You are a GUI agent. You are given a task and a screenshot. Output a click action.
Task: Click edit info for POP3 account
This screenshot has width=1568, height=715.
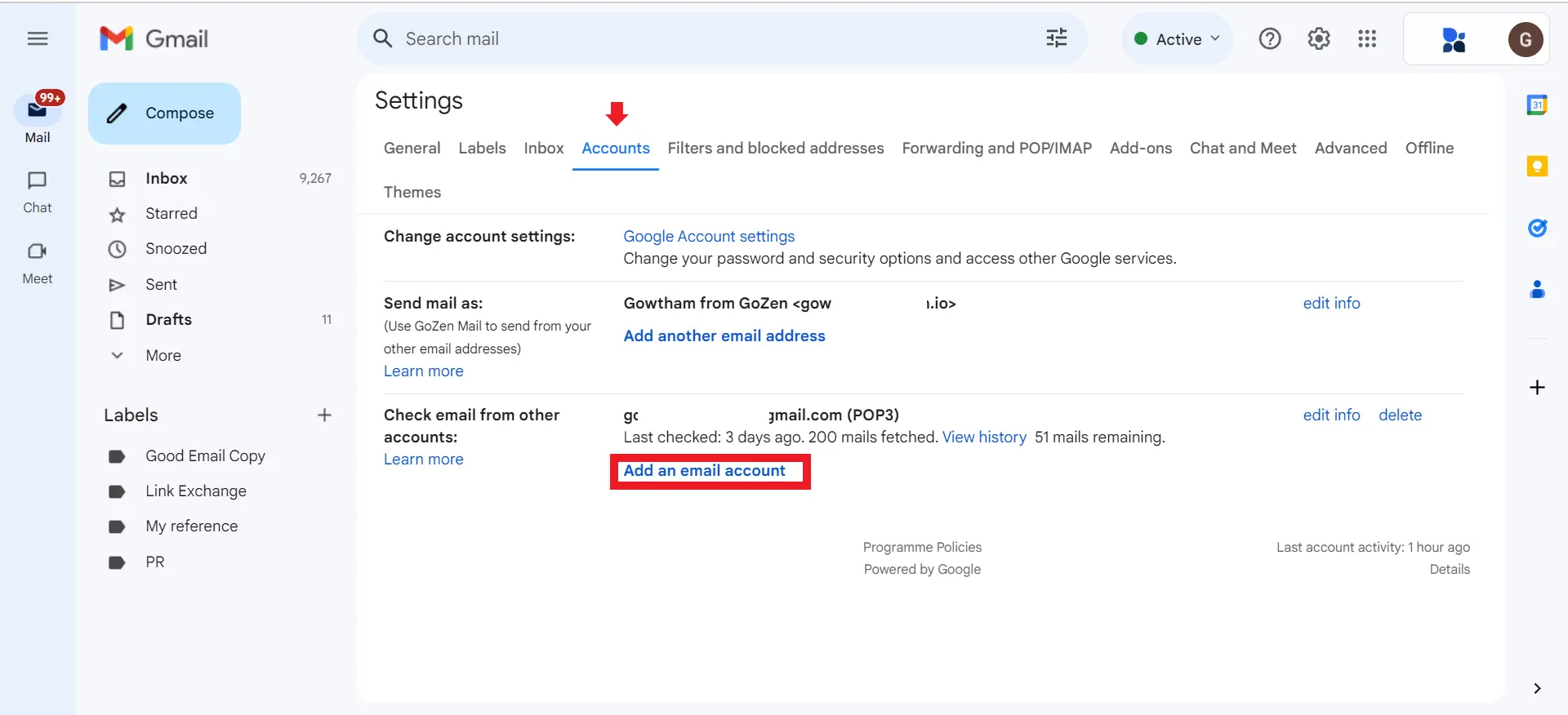[x=1331, y=415]
